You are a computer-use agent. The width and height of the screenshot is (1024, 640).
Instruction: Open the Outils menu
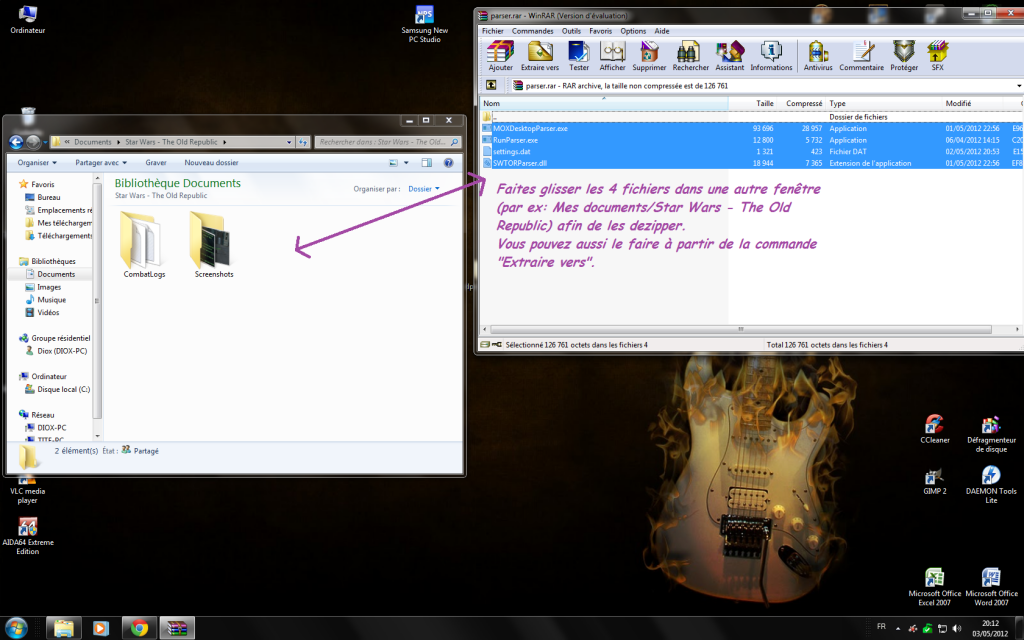571,31
